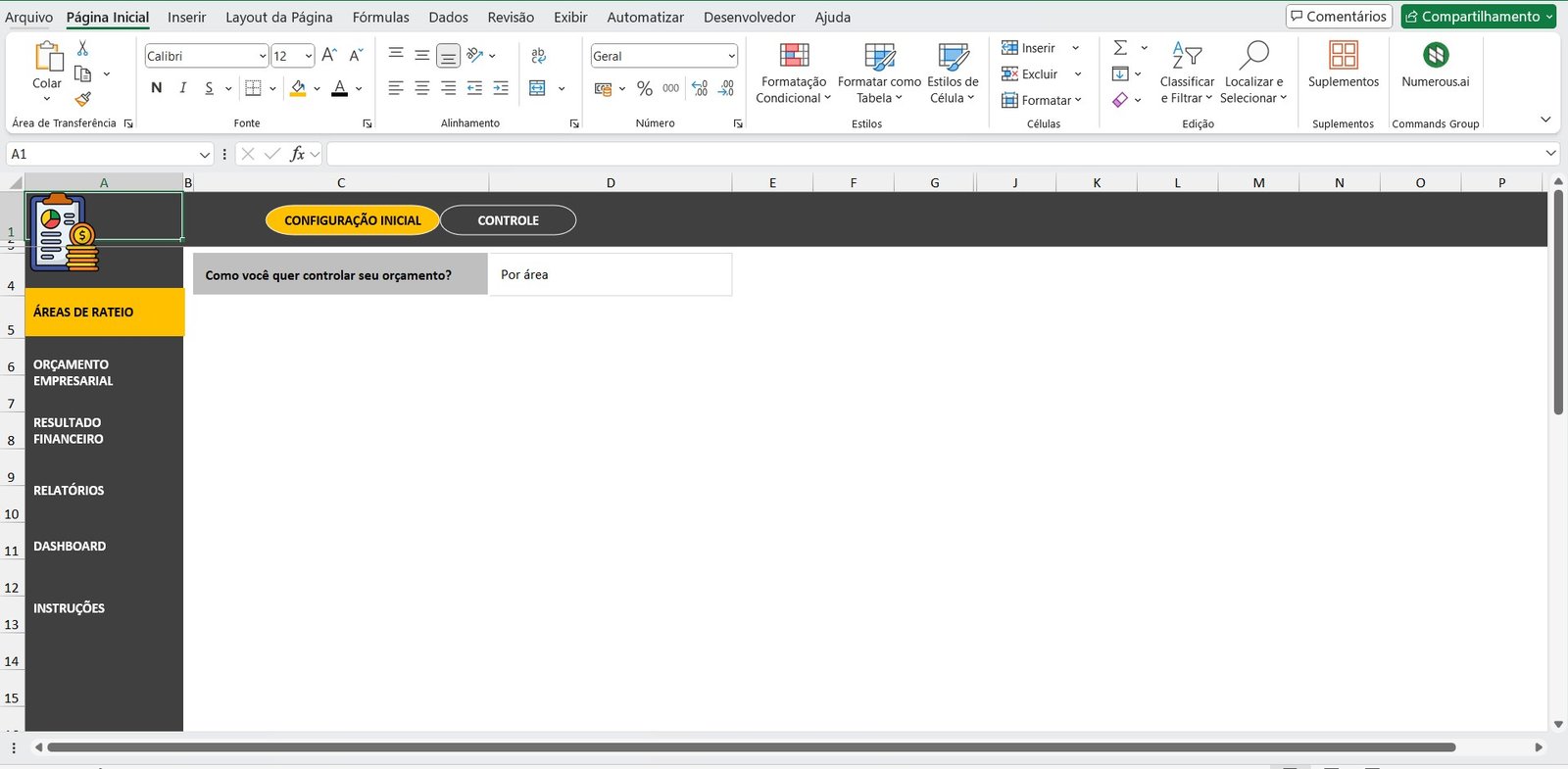Select the 'Por área' cell
This screenshot has height=769, width=1568.
point(610,275)
